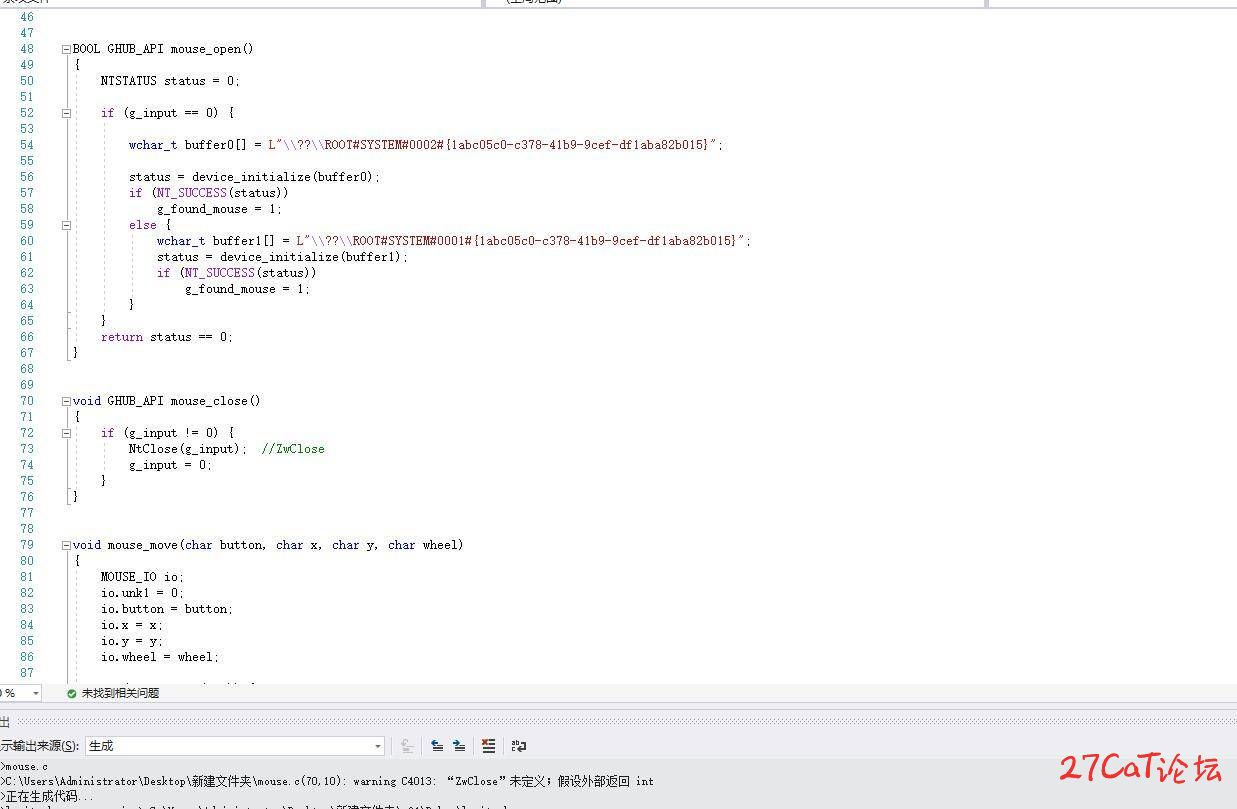The width and height of the screenshot is (1237, 809).
Task: Click void GHUB_API mouse_close() signature
Action: pos(166,401)
